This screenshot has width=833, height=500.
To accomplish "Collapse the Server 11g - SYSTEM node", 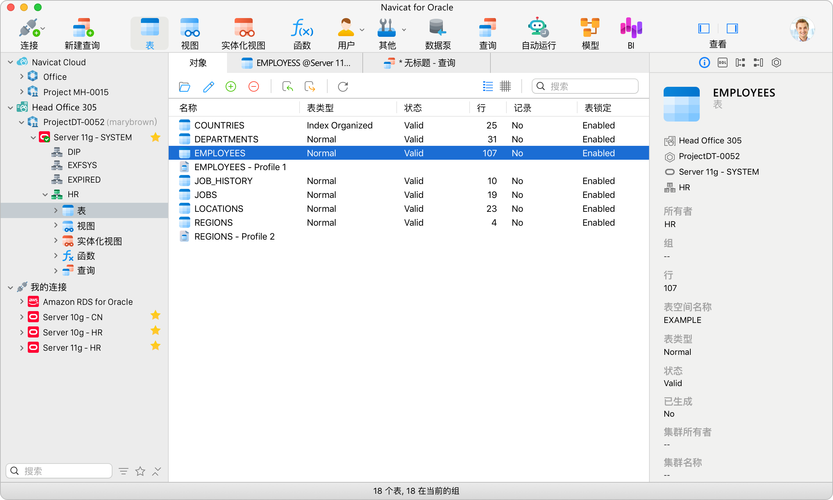I will point(33,137).
